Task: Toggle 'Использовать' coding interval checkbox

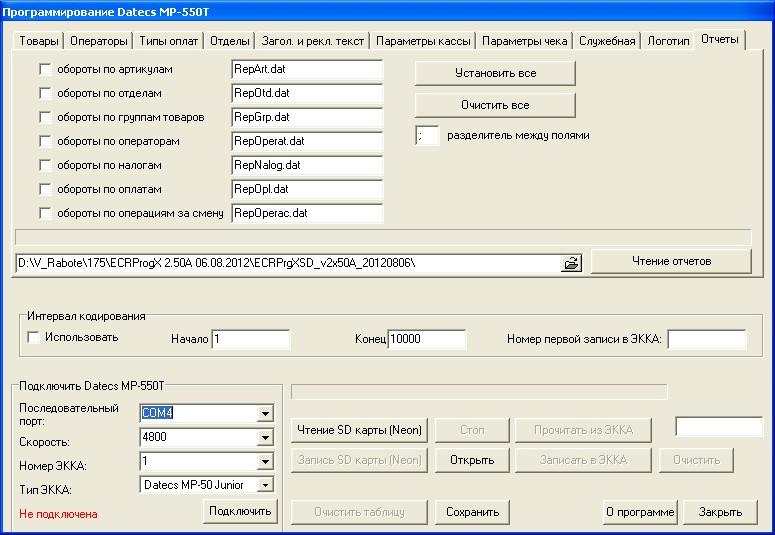Action: (x=34, y=337)
